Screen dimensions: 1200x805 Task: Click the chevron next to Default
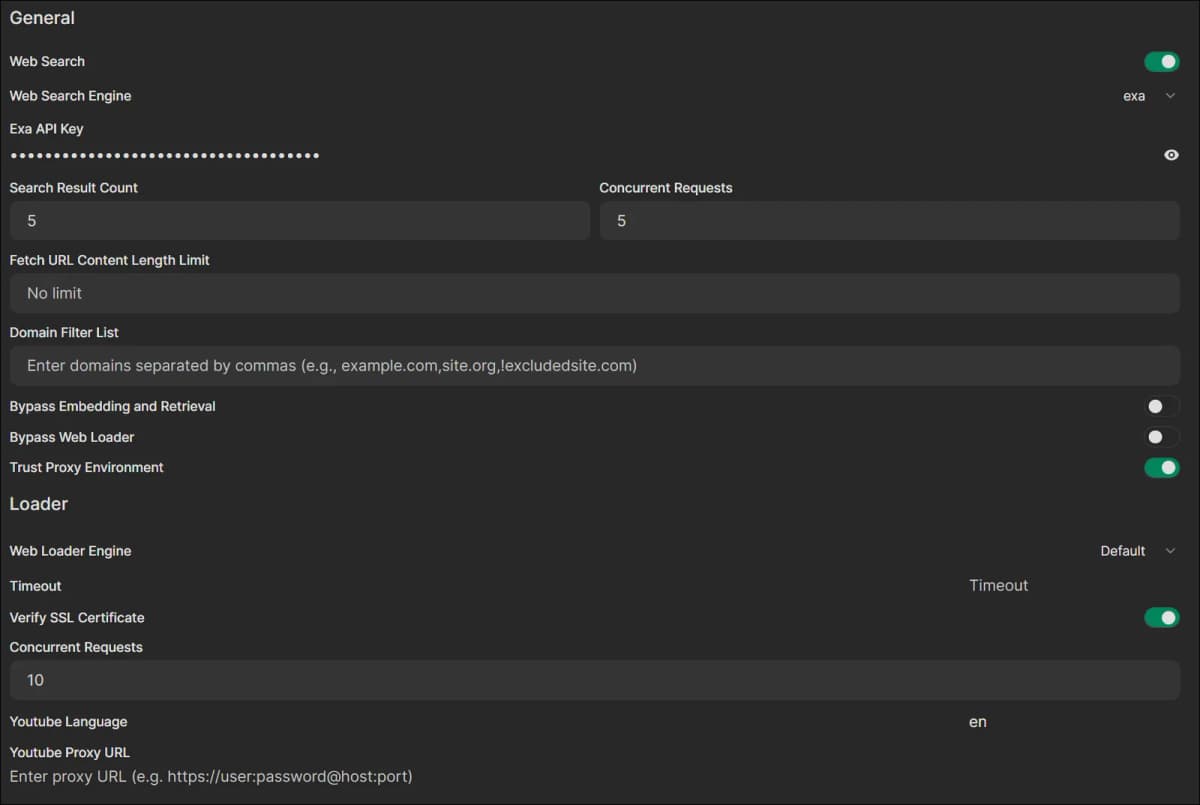click(x=1170, y=551)
